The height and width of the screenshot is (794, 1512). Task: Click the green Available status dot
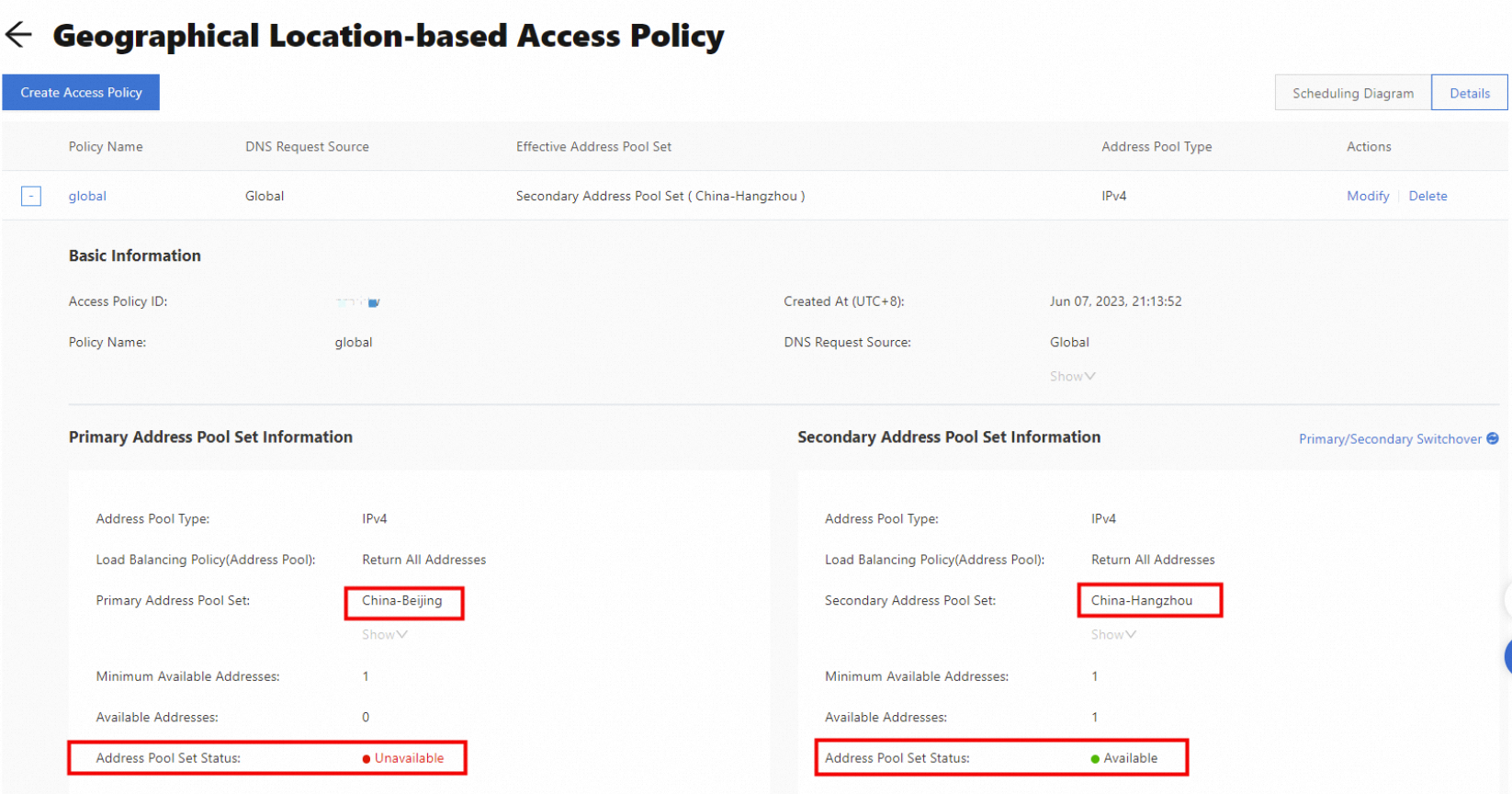(1095, 759)
